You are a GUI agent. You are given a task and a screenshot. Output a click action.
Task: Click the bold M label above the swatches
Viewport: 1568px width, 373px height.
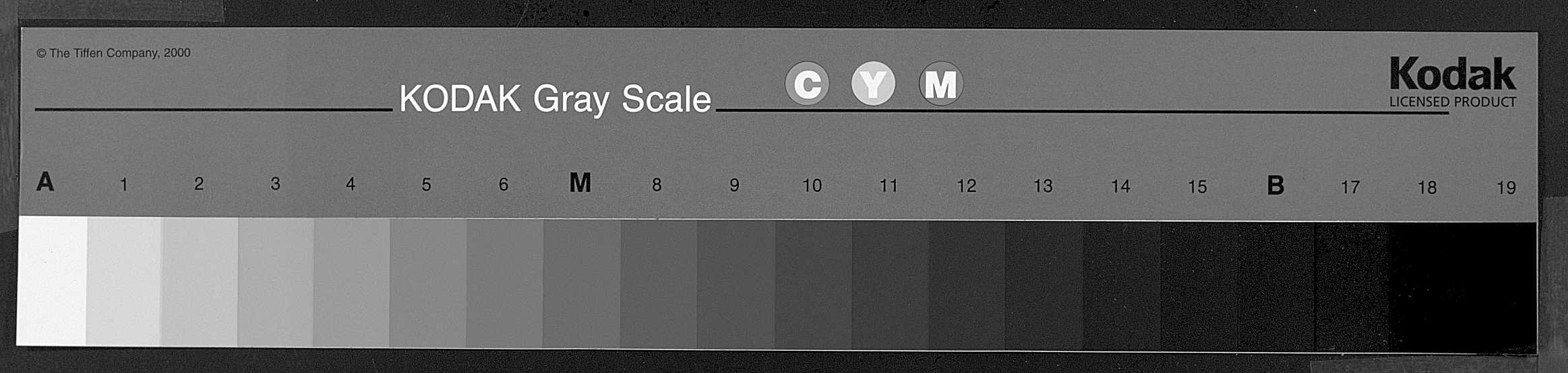click(x=580, y=182)
